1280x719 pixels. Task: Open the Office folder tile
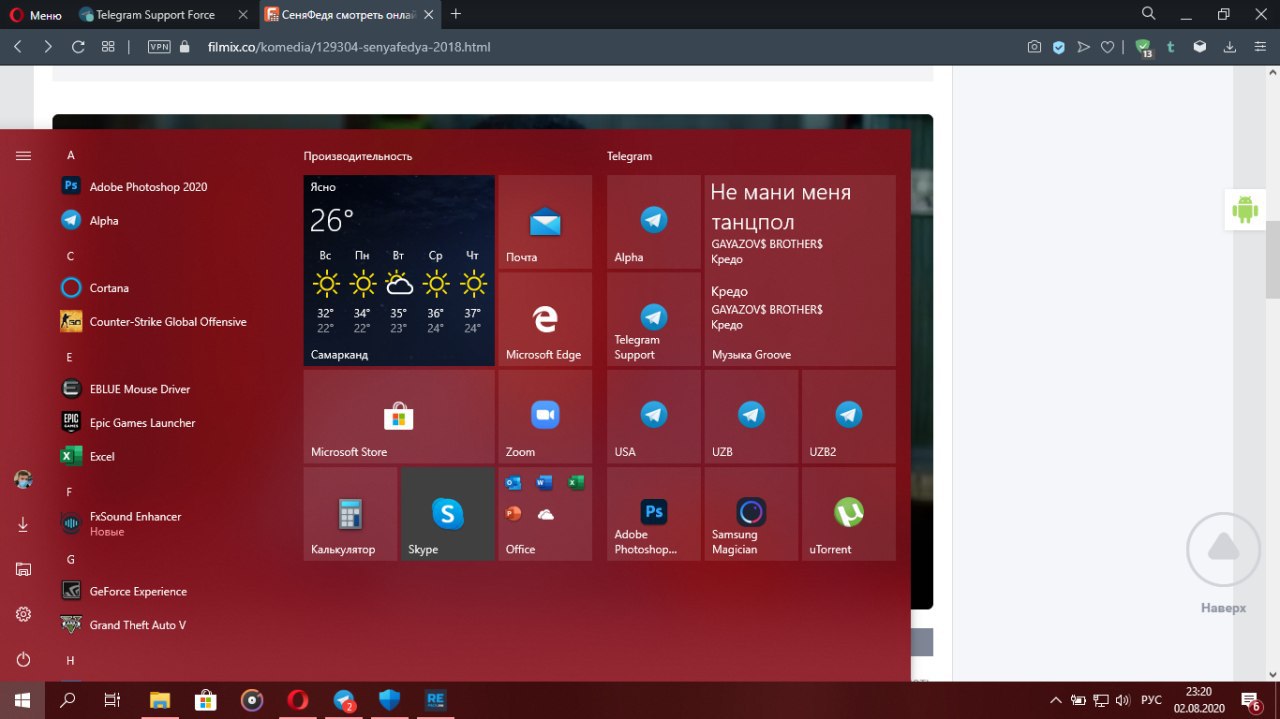tap(545, 514)
